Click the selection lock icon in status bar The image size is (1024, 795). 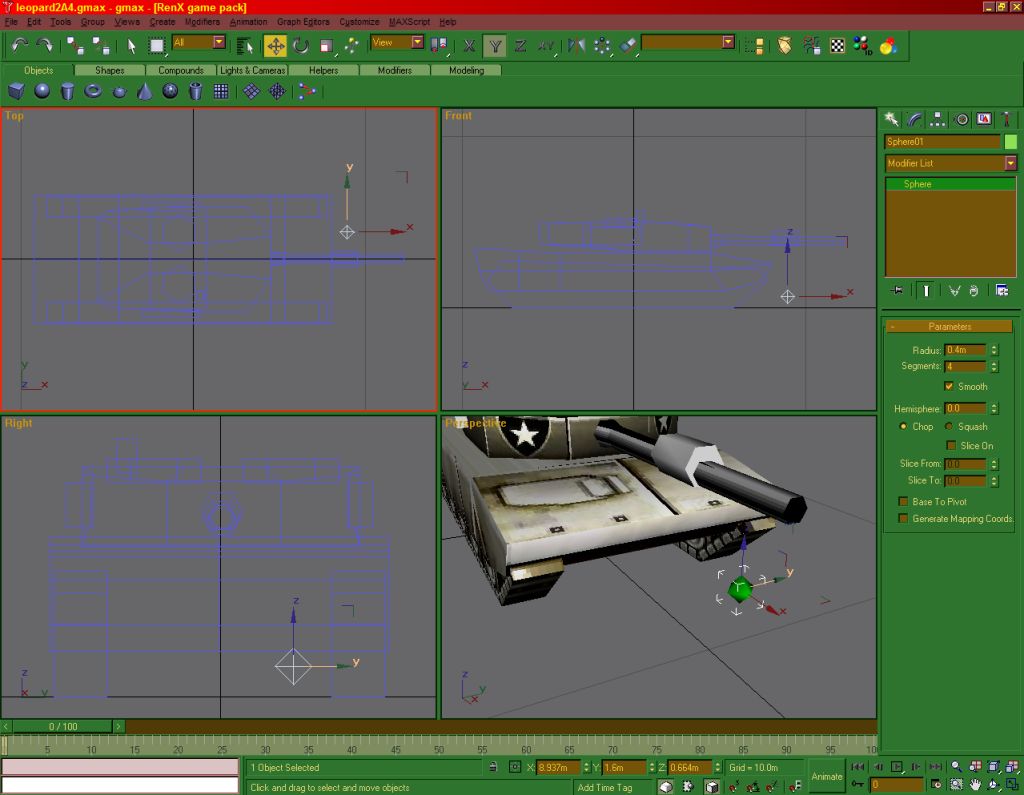tap(492, 767)
